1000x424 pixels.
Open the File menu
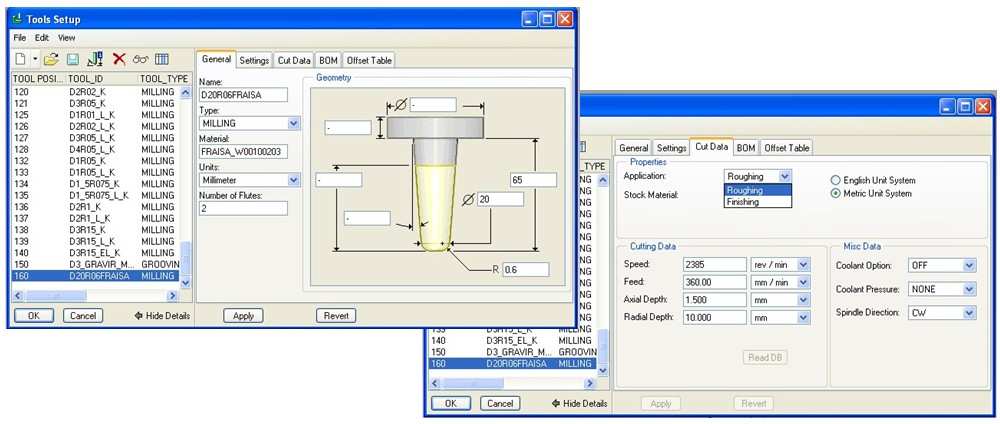pos(20,38)
